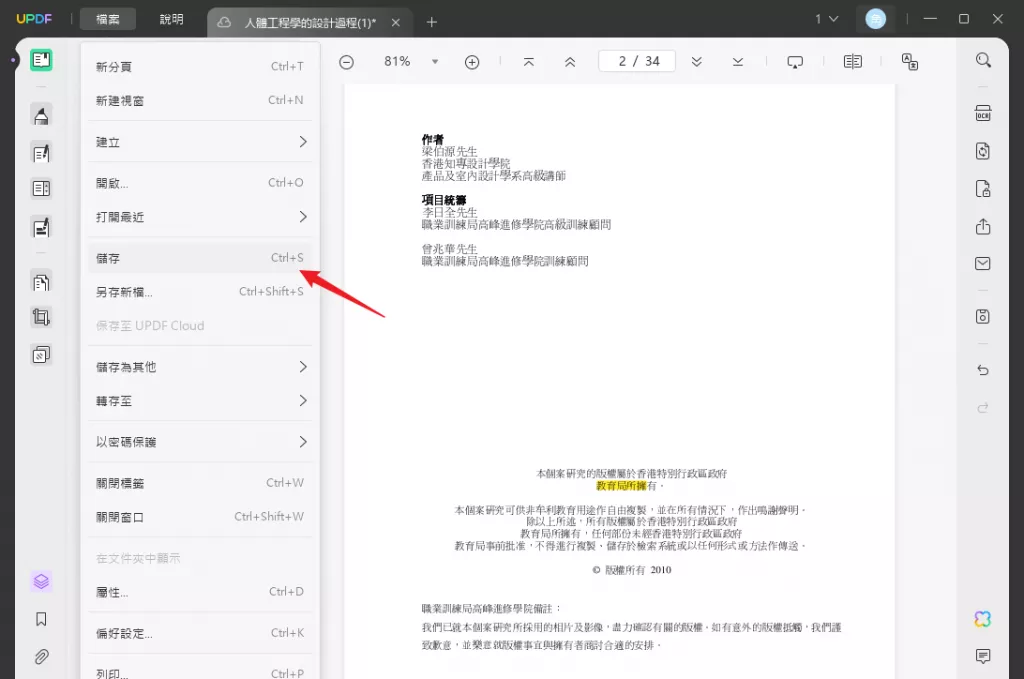
Task: Send the file by email
Action: tap(983, 263)
